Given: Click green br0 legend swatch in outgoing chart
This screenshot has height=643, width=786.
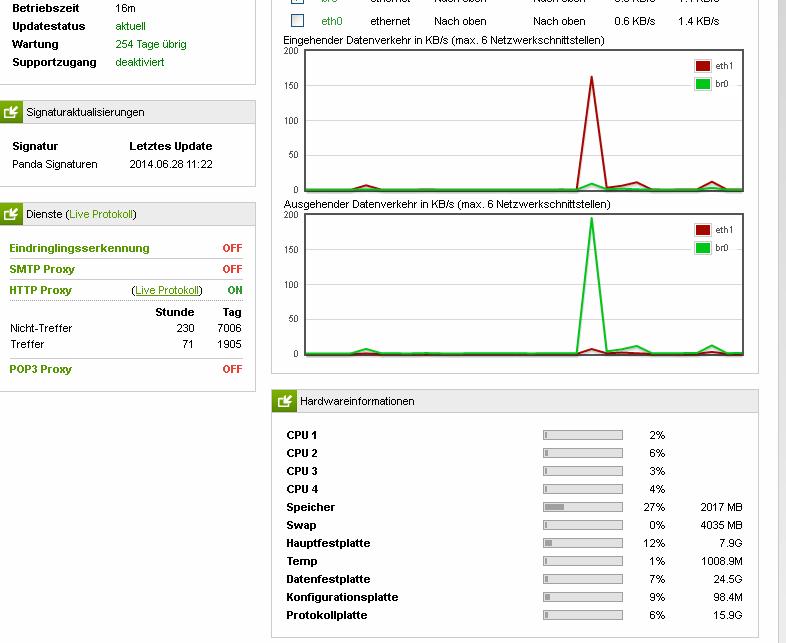Looking at the screenshot, I should click(x=702, y=248).
